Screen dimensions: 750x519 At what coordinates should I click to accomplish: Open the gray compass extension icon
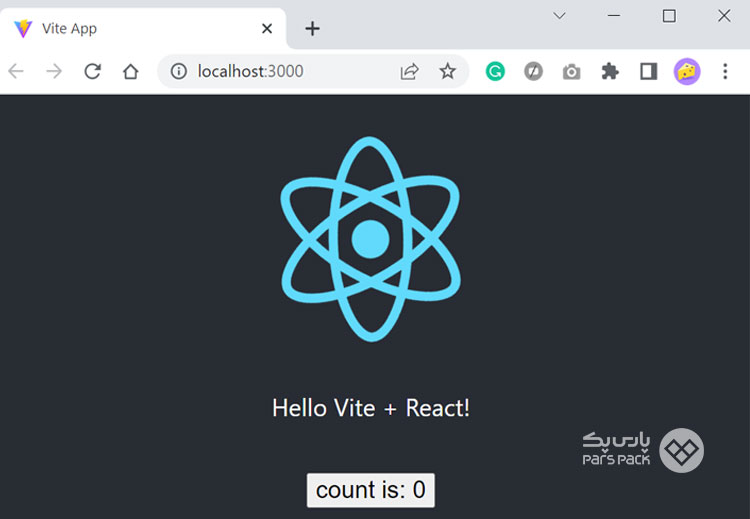533,71
